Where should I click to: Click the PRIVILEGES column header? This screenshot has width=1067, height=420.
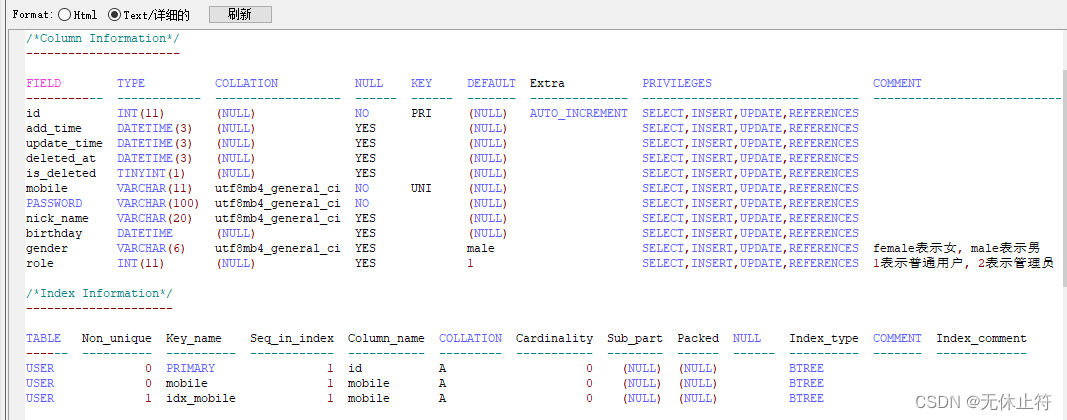click(x=677, y=83)
